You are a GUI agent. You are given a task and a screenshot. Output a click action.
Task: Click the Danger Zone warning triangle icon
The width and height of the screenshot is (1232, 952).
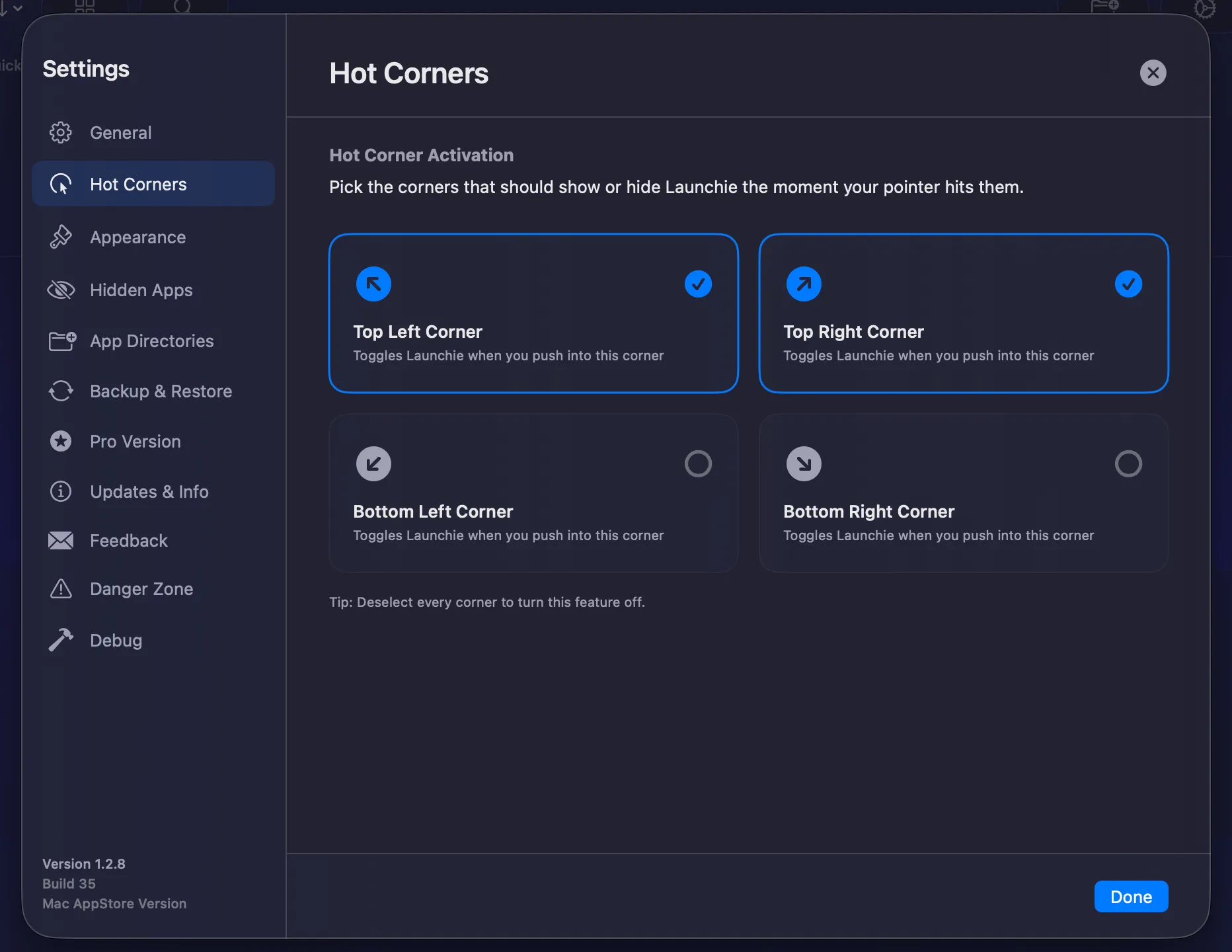point(61,588)
